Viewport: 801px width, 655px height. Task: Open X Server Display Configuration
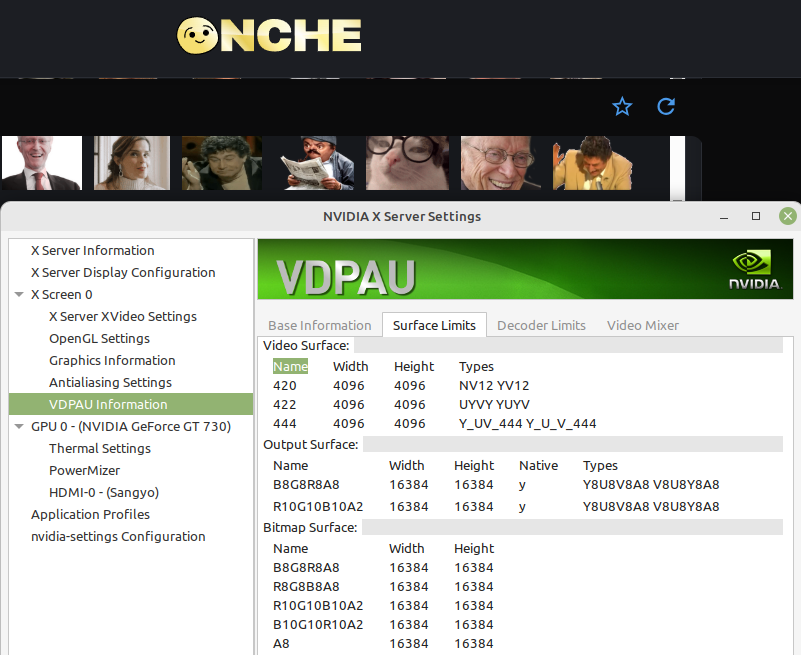point(123,272)
